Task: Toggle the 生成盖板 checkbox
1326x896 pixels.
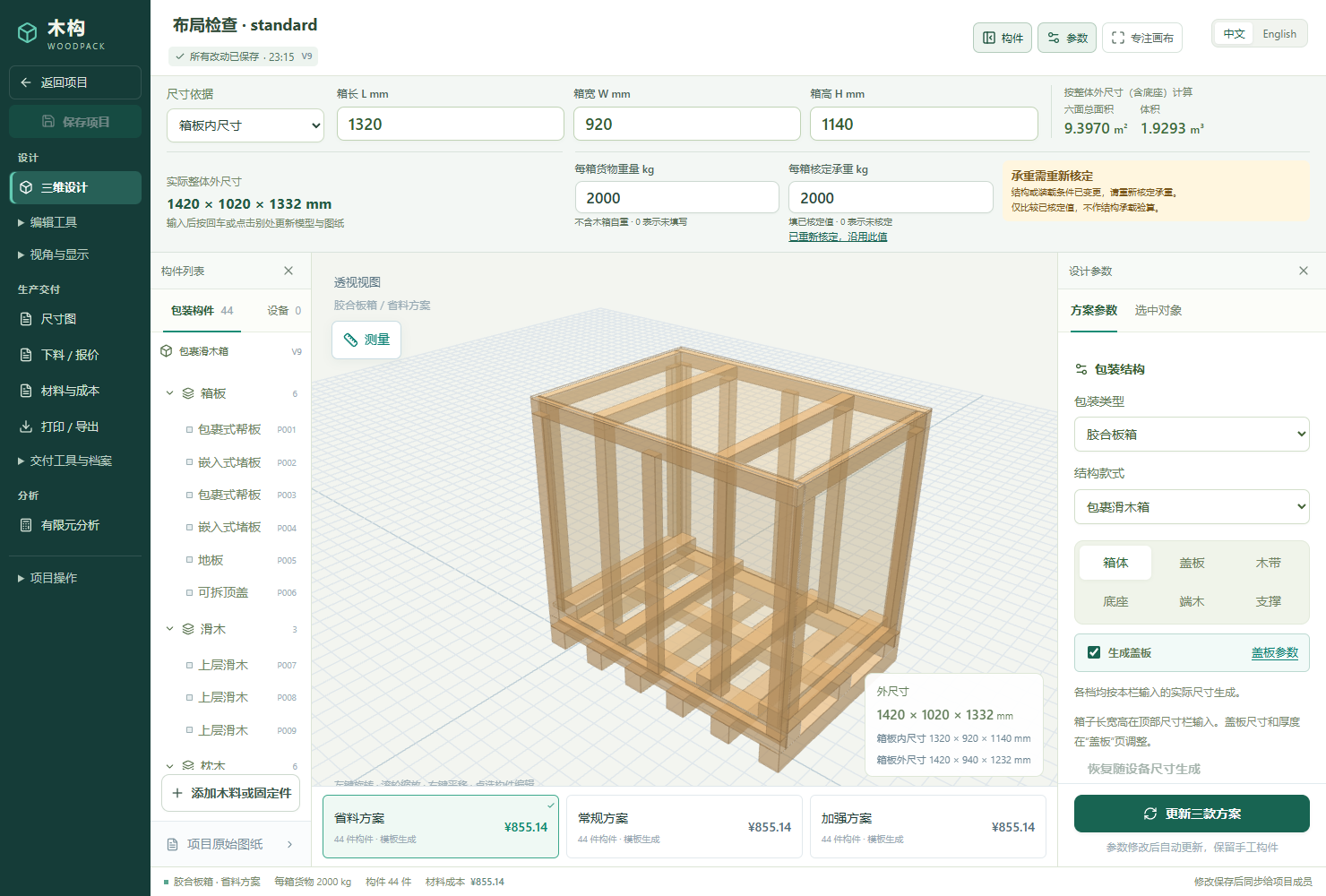Action: click(1094, 652)
